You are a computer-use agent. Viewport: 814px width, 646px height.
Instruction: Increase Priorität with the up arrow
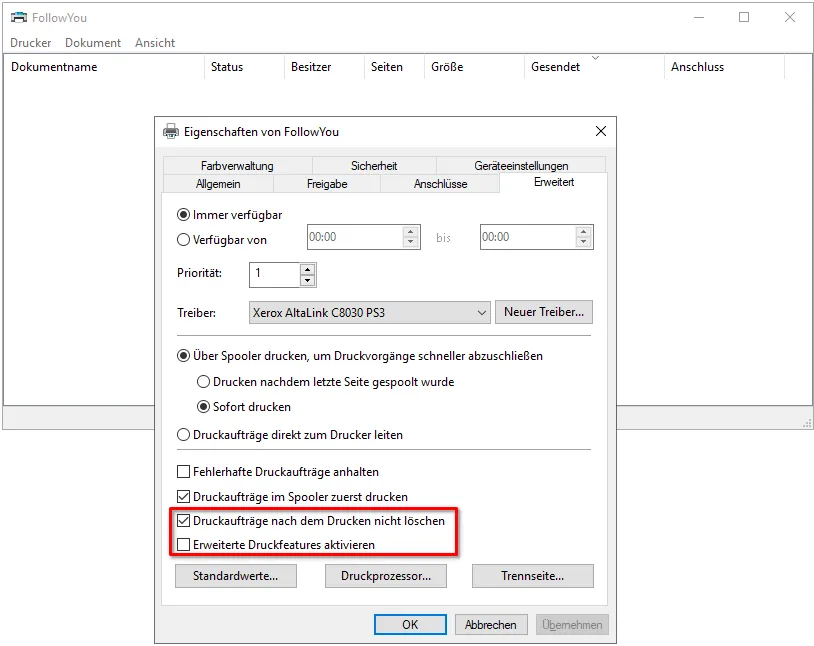coord(307,268)
